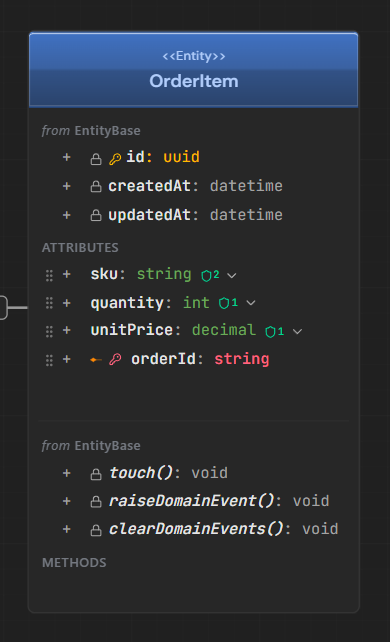This screenshot has width=390, height=642.
Task: Click the lock icon beside touch()
Action: pos(96,474)
